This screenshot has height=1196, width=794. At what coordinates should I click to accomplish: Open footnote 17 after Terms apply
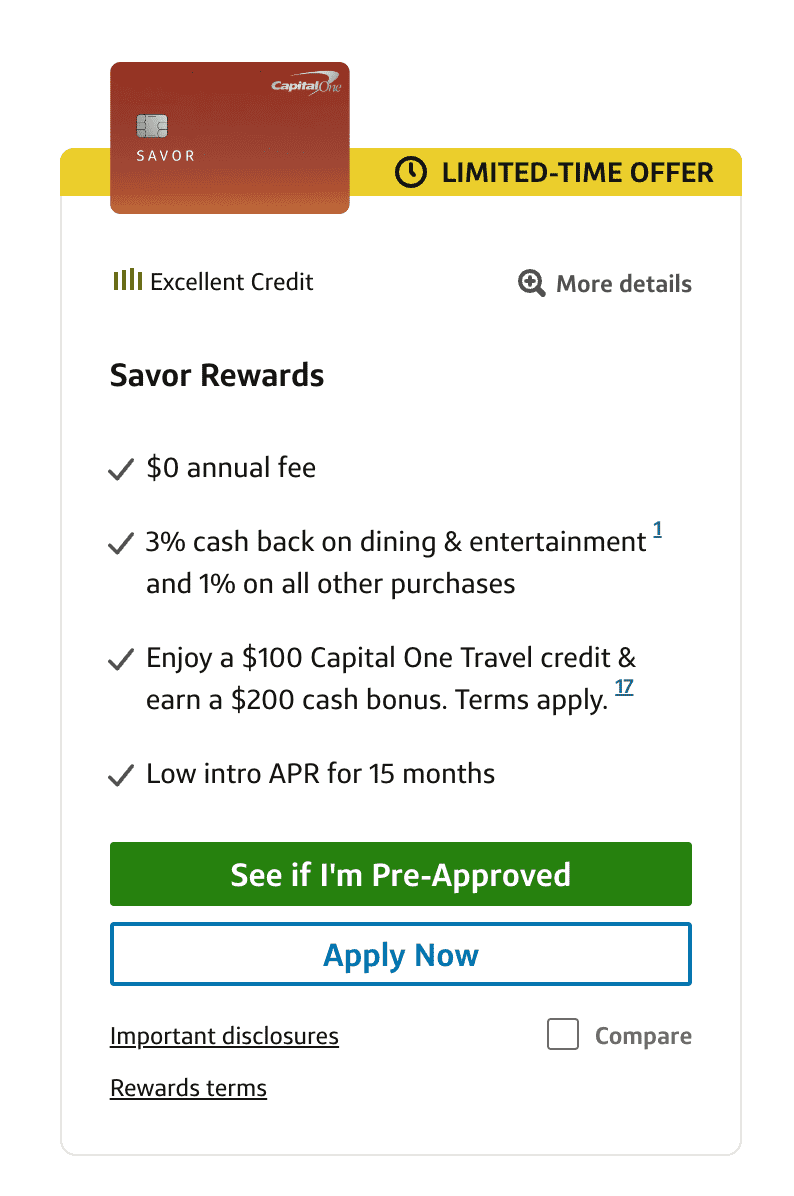(624, 688)
